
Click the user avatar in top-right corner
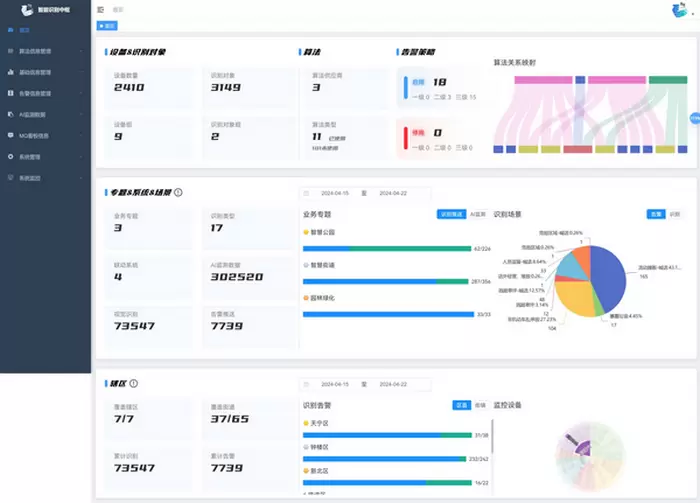point(683,11)
